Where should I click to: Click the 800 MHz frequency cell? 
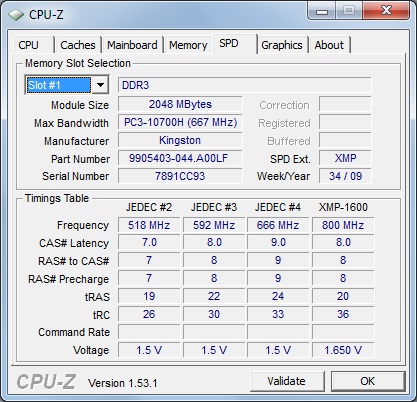point(343,225)
